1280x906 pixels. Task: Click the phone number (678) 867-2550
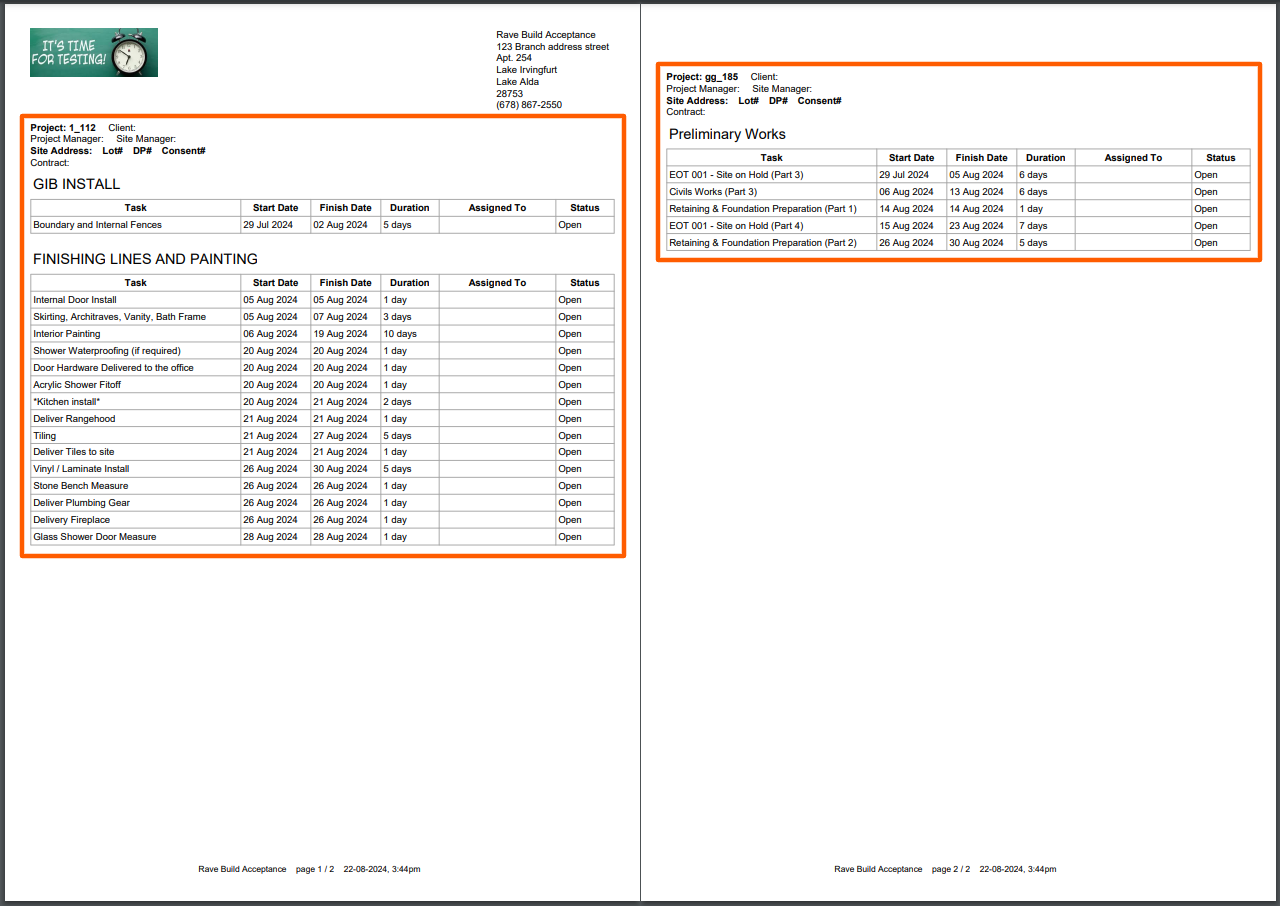pyautogui.click(x=529, y=105)
